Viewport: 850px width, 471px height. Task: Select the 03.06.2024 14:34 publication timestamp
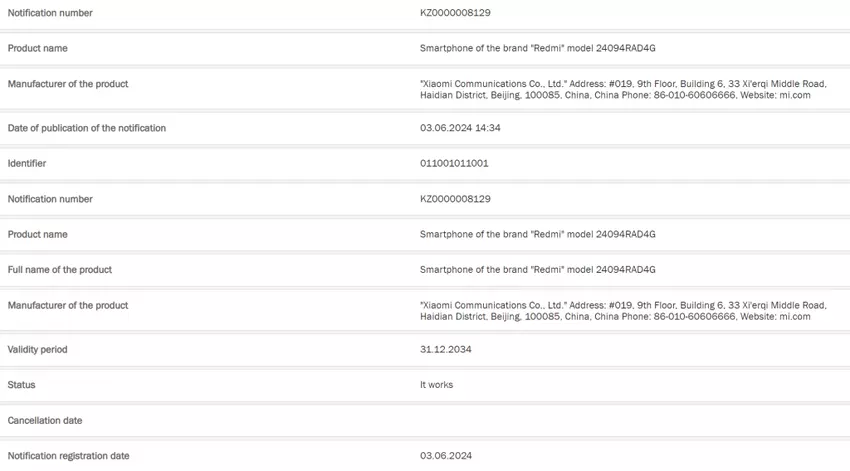click(x=460, y=128)
